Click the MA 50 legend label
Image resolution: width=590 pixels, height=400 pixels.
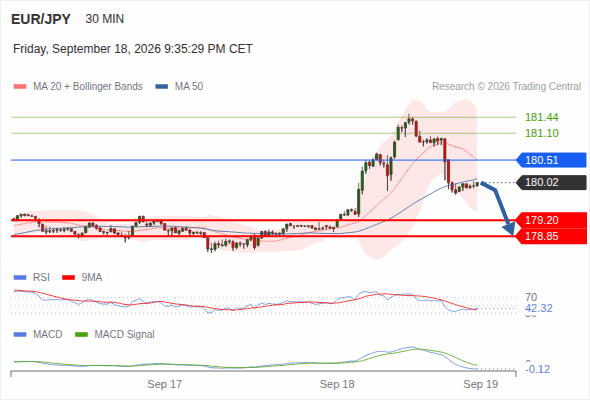(x=189, y=87)
